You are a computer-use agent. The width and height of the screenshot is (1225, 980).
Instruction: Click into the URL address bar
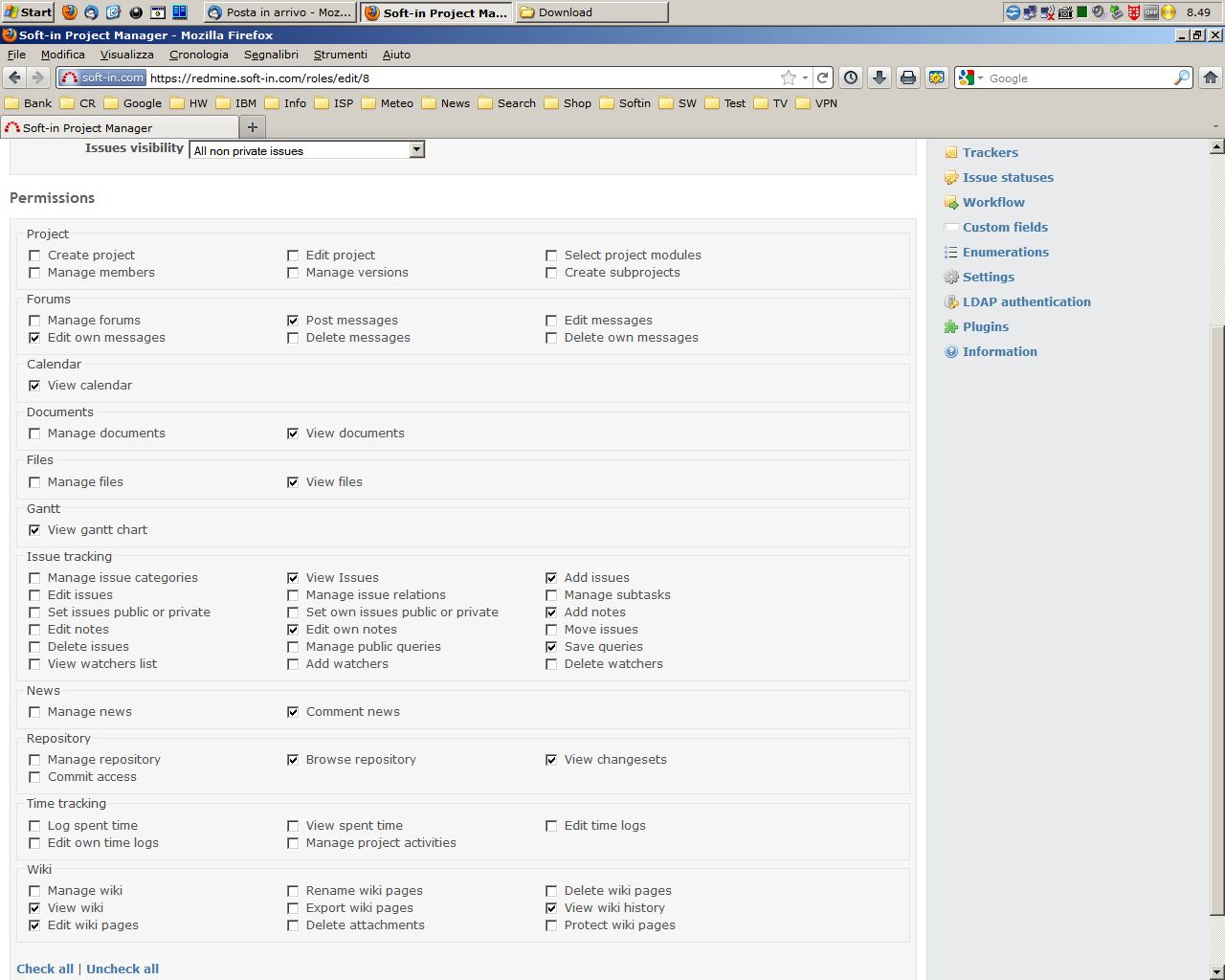pos(464,78)
